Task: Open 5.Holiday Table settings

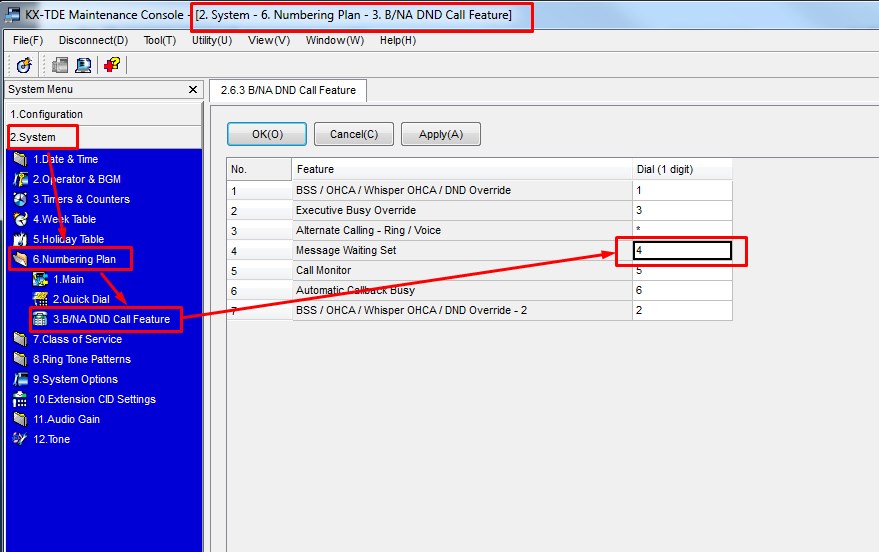Action: coord(68,239)
